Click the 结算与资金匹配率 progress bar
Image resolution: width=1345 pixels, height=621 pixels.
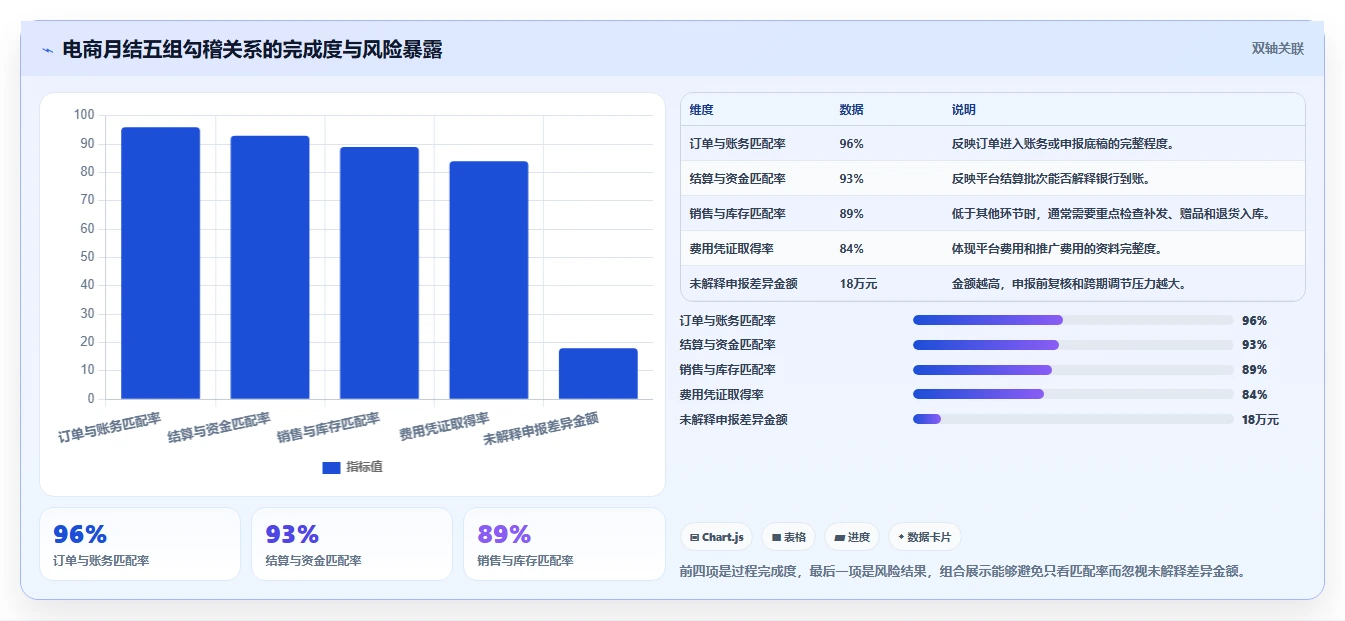tap(1073, 345)
